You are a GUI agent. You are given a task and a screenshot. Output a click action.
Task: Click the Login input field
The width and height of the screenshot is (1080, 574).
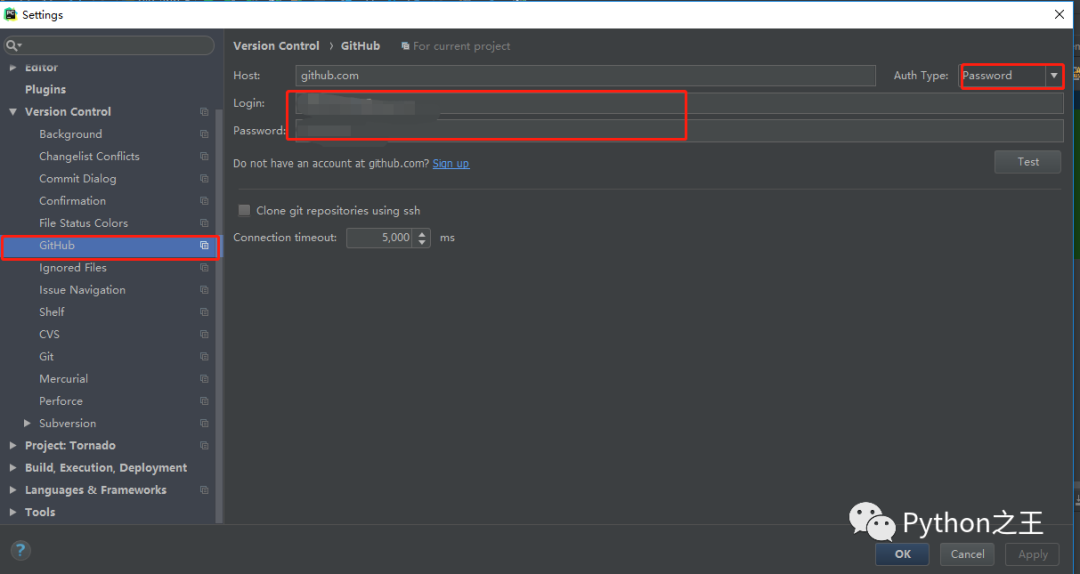pos(679,103)
